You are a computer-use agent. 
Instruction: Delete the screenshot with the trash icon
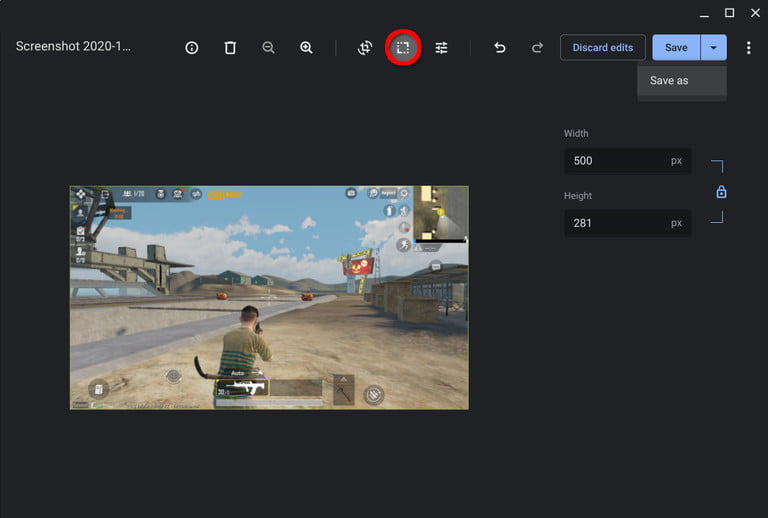click(230, 47)
